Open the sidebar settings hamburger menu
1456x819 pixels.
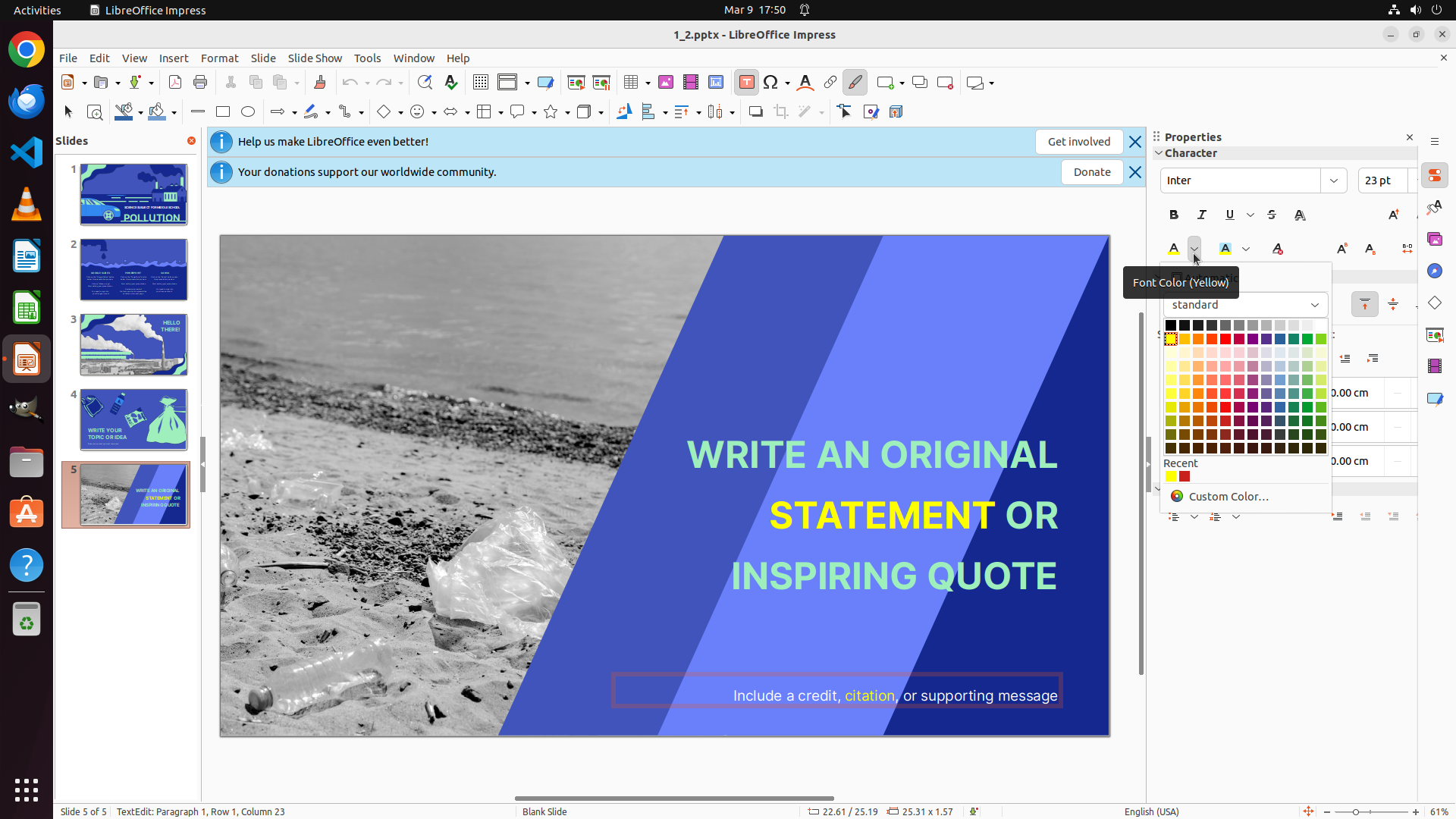coord(1435,142)
